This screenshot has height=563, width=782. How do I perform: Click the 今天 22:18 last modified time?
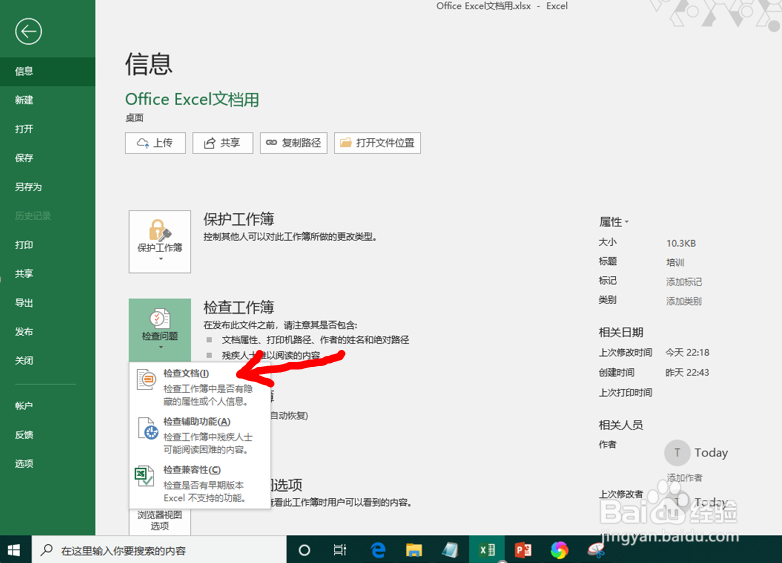(x=687, y=353)
